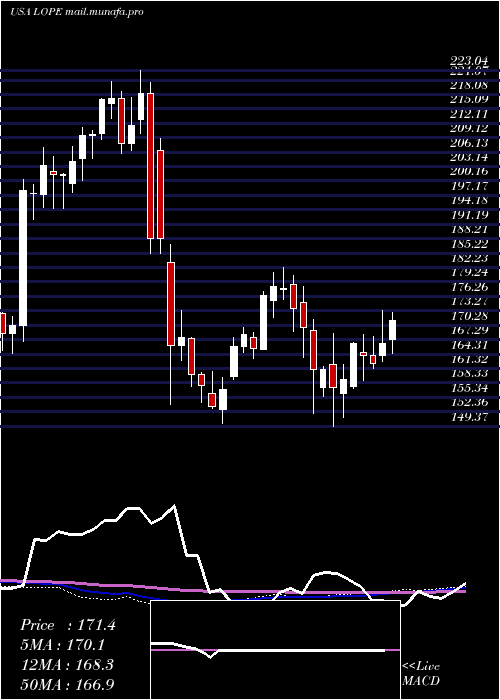The height and width of the screenshot is (700, 500).
Task: Click the USA LOPE mail.munafa.pro title text
Action: (77, 12)
